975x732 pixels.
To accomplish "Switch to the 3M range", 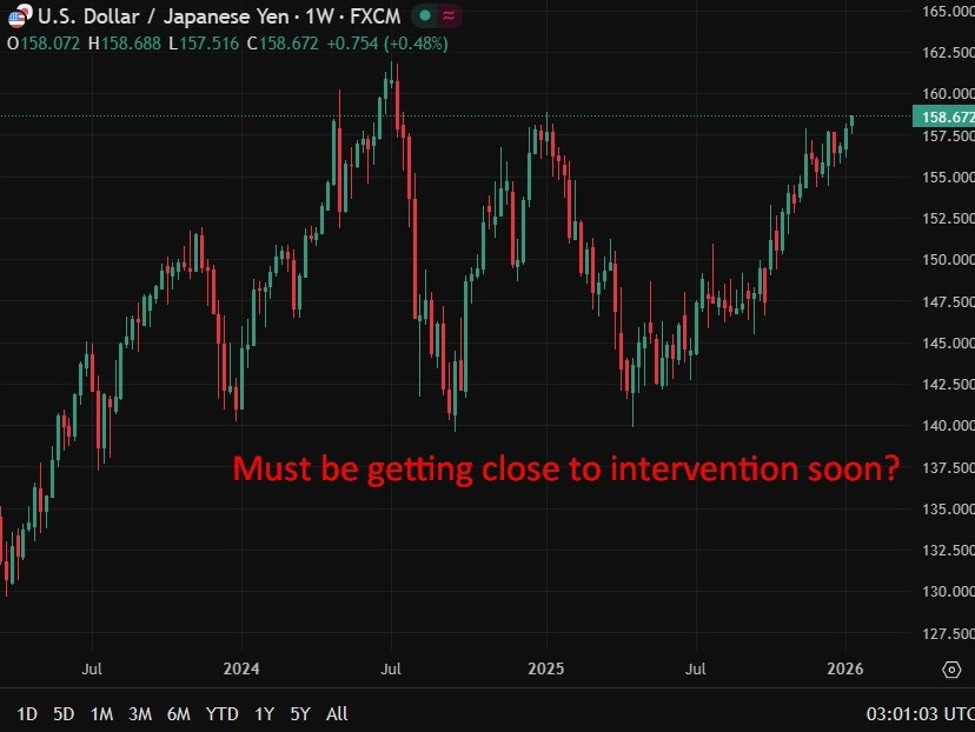I will point(139,714).
